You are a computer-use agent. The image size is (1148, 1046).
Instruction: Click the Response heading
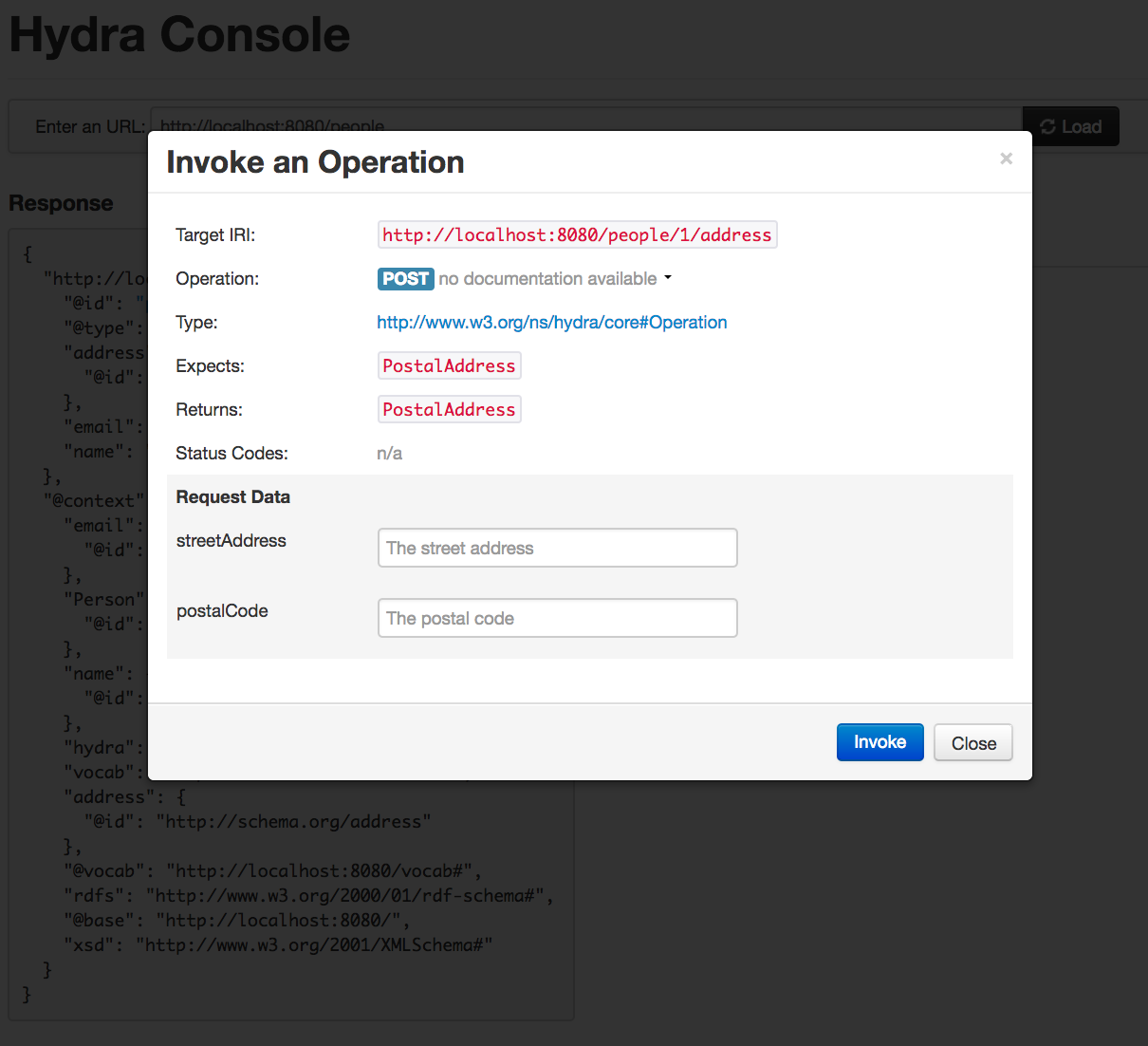[61, 203]
